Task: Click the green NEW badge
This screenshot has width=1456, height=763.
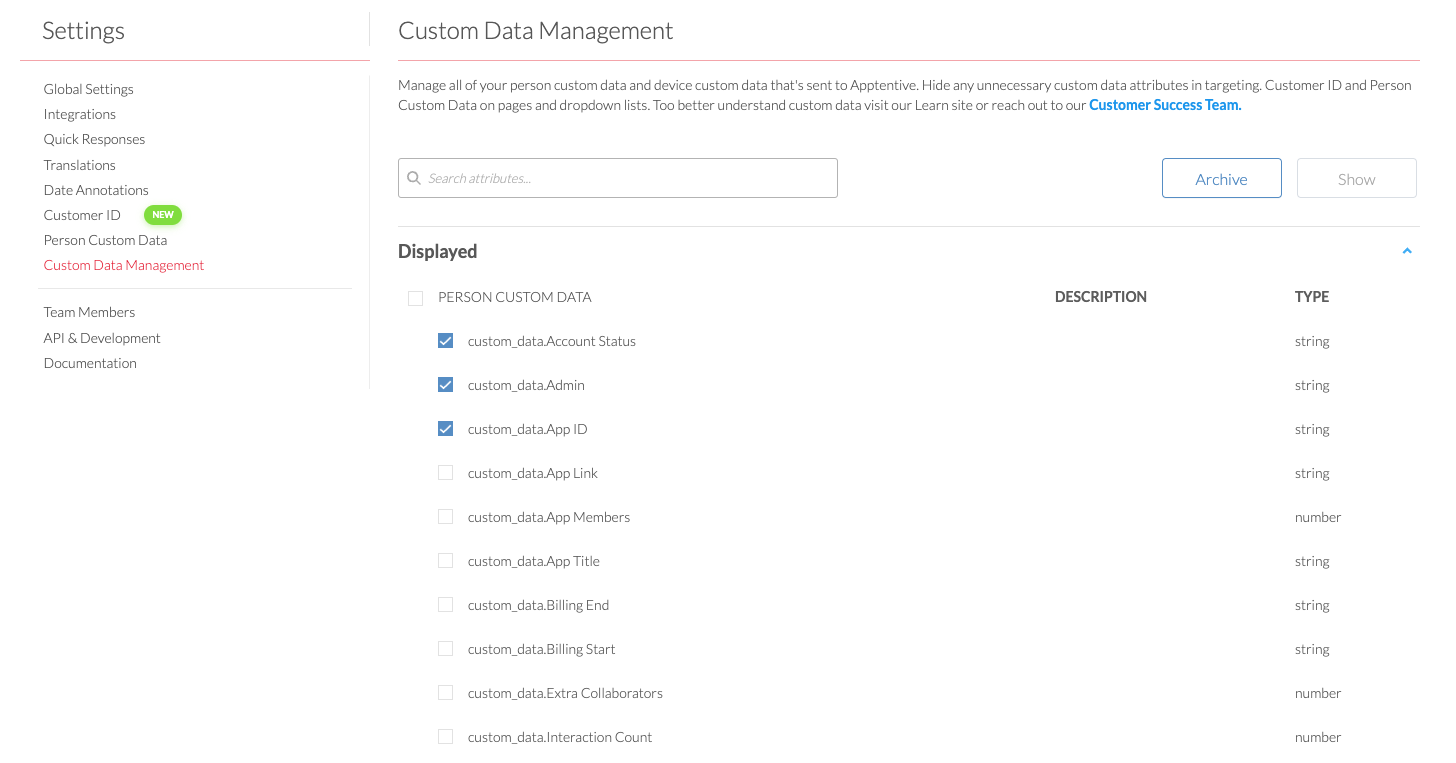Action: pyautogui.click(x=163, y=215)
